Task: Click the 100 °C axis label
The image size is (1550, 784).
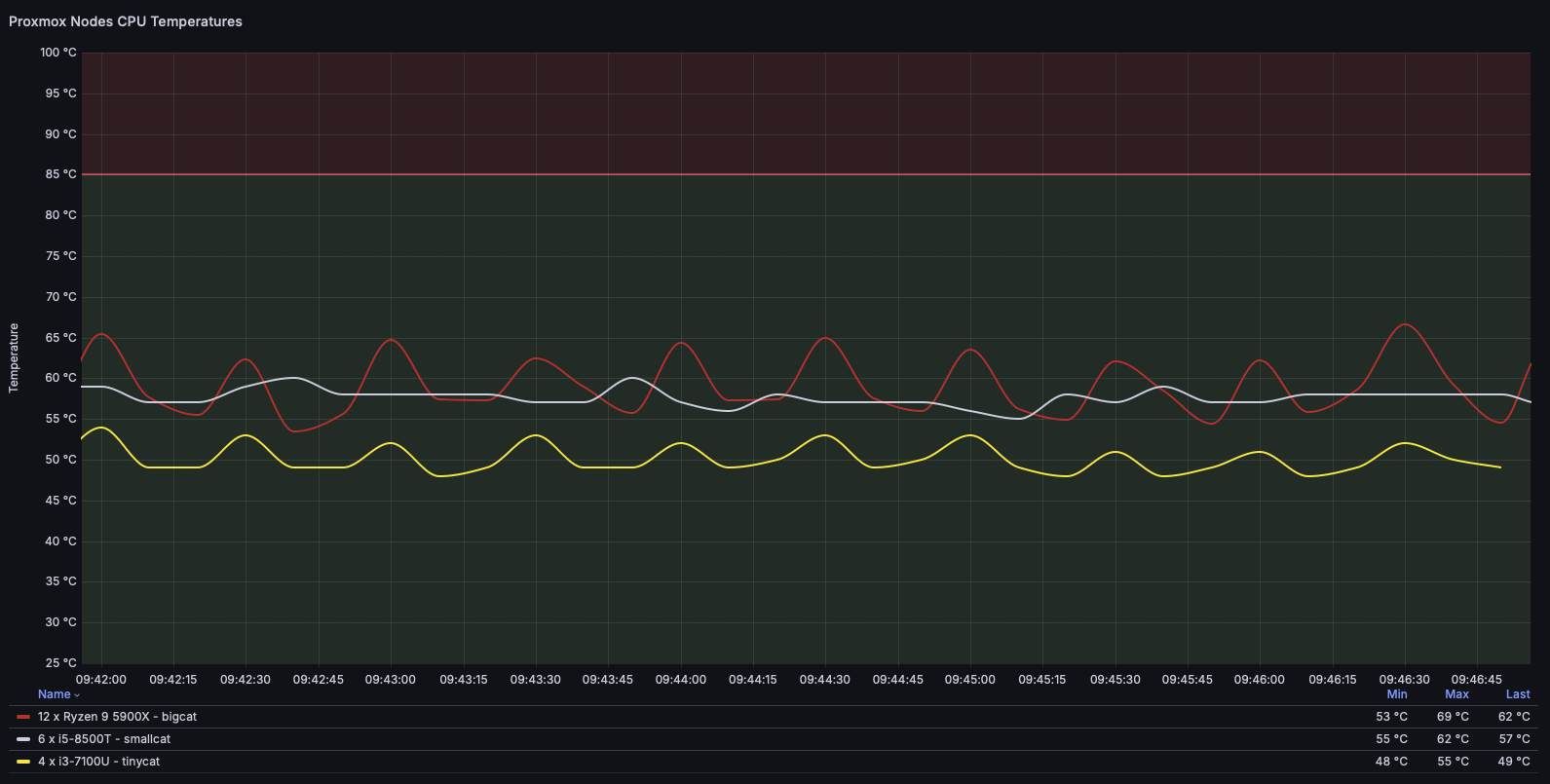Action: [x=57, y=53]
